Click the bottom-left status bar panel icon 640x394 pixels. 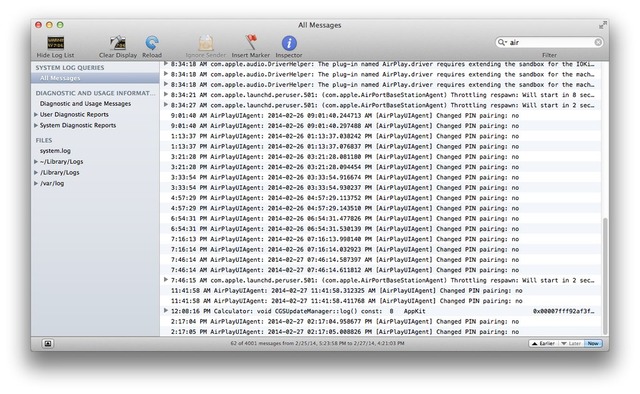(x=48, y=343)
